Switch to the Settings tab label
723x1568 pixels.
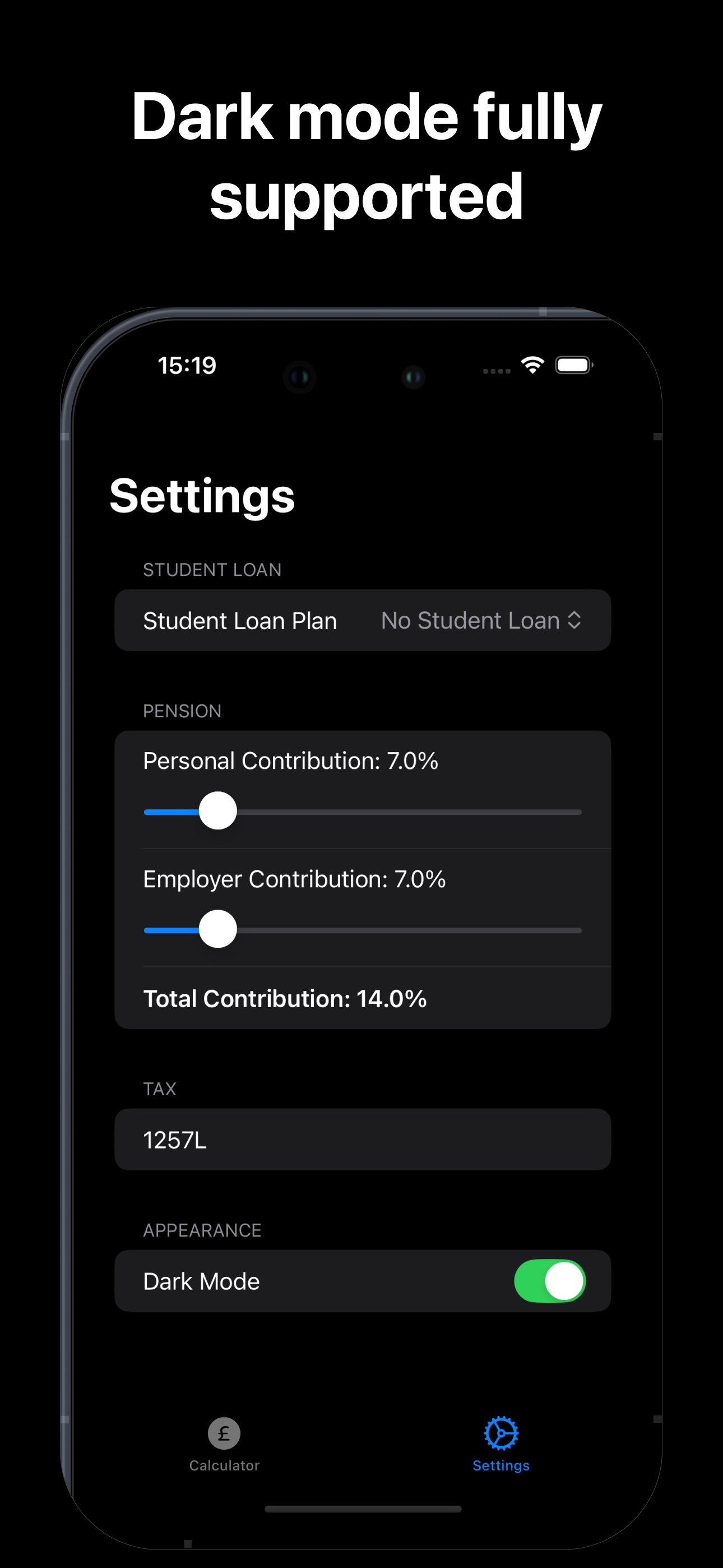coord(501,1465)
